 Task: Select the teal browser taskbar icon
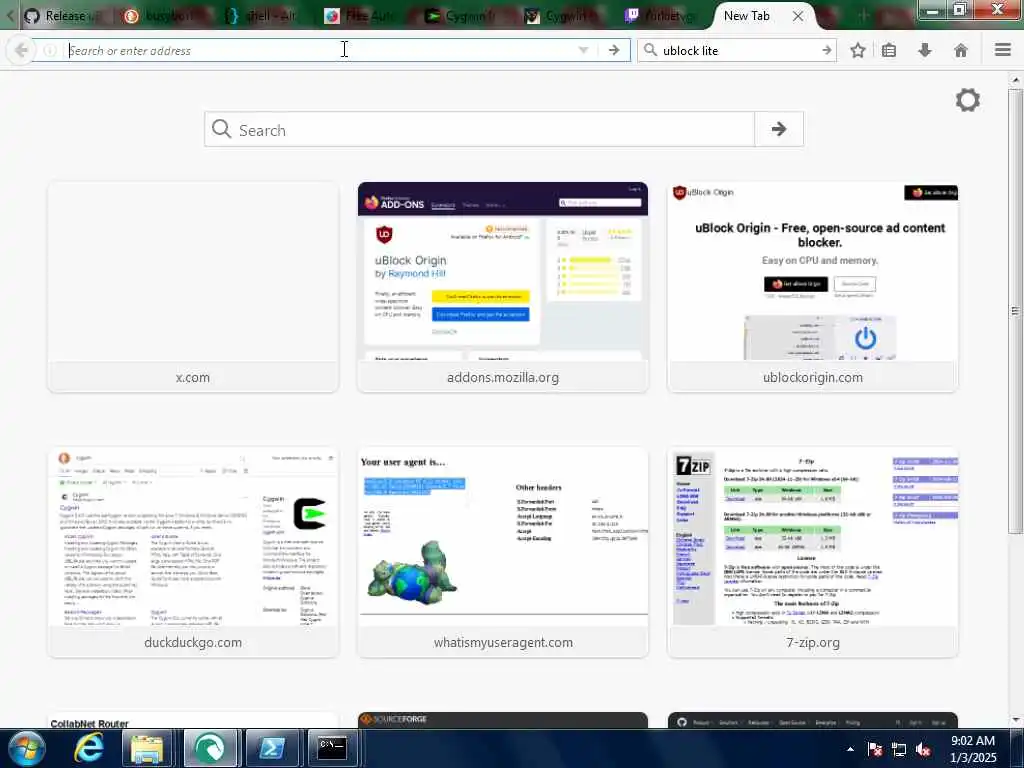pos(210,748)
